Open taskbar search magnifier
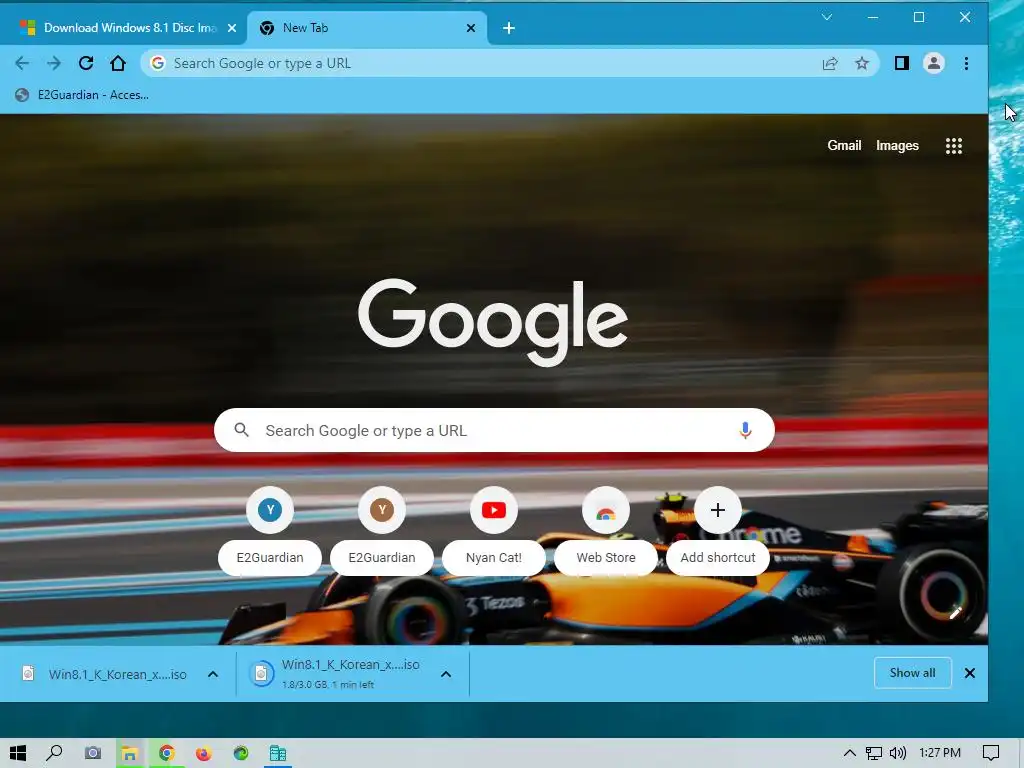Image resolution: width=1024 pixels, height=768 pixels. [x=55, y=753]
